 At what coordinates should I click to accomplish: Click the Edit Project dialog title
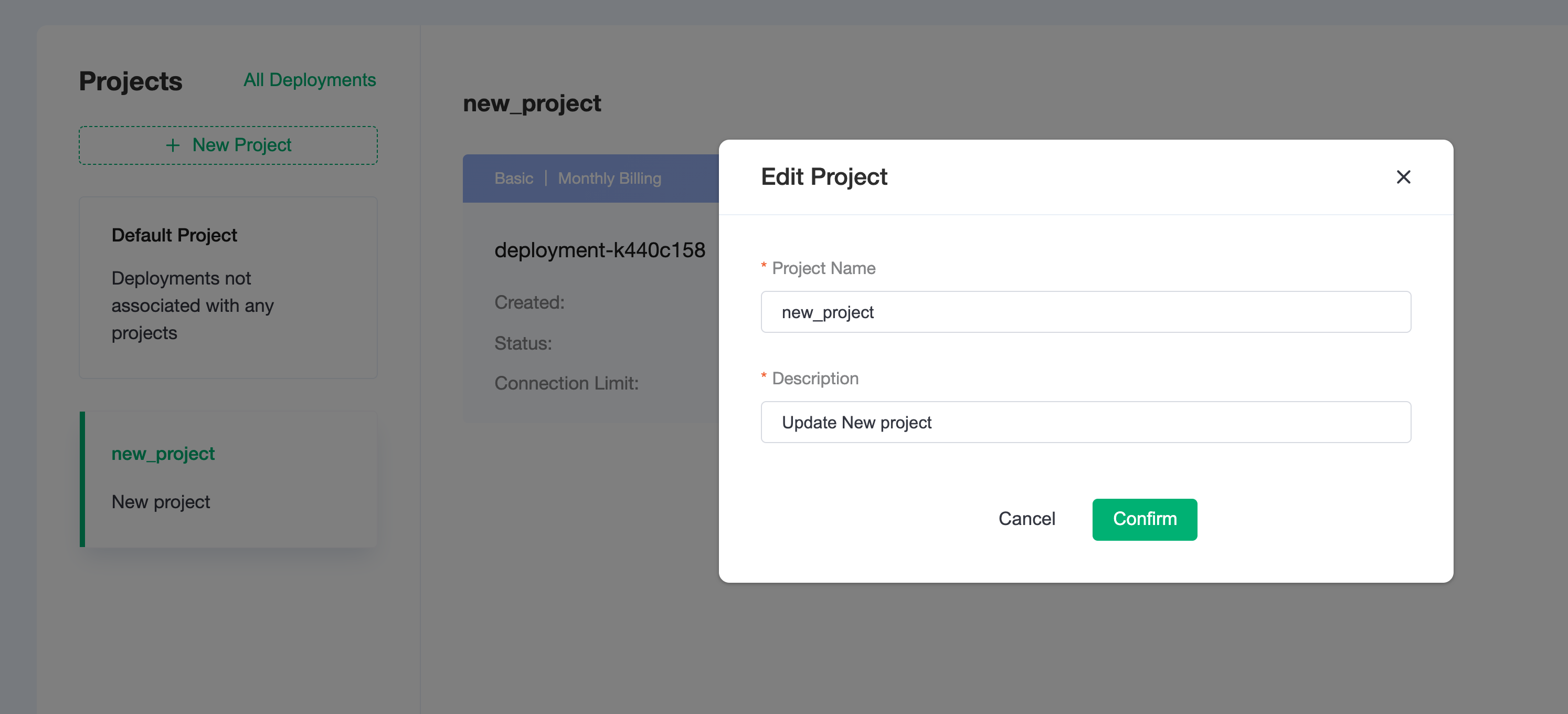click(x=823, y=177)
